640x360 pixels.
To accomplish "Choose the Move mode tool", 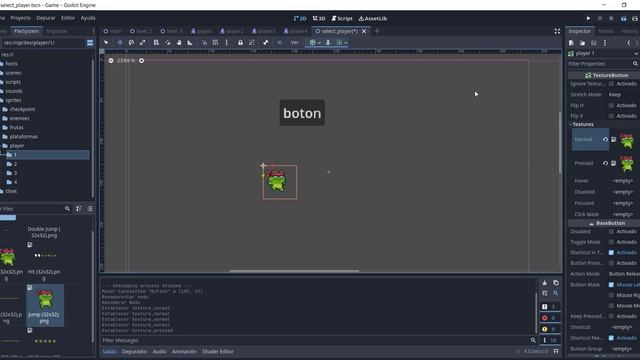I will 120,42.
